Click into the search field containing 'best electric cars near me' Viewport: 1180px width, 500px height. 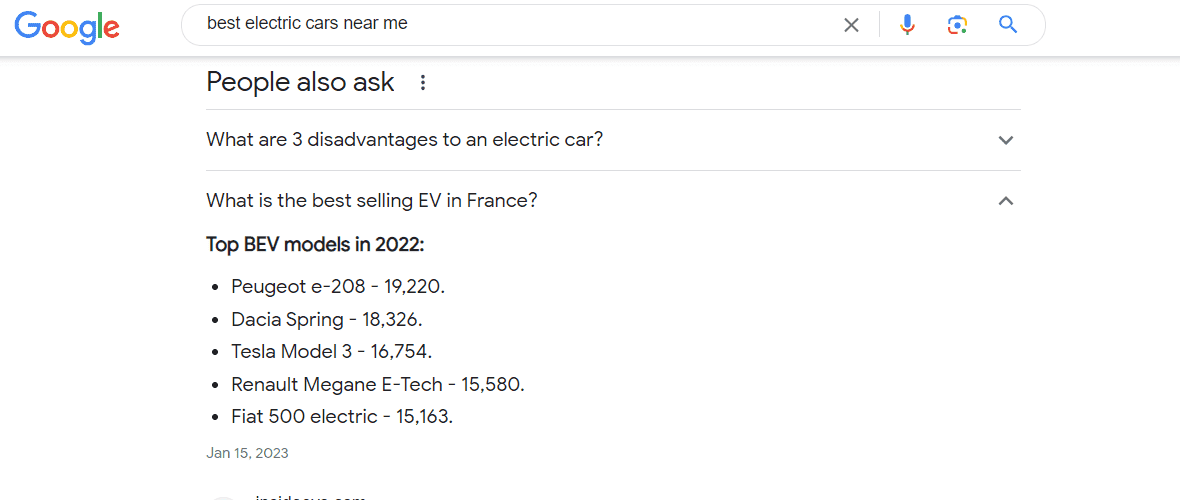click(x=519, y=24)
